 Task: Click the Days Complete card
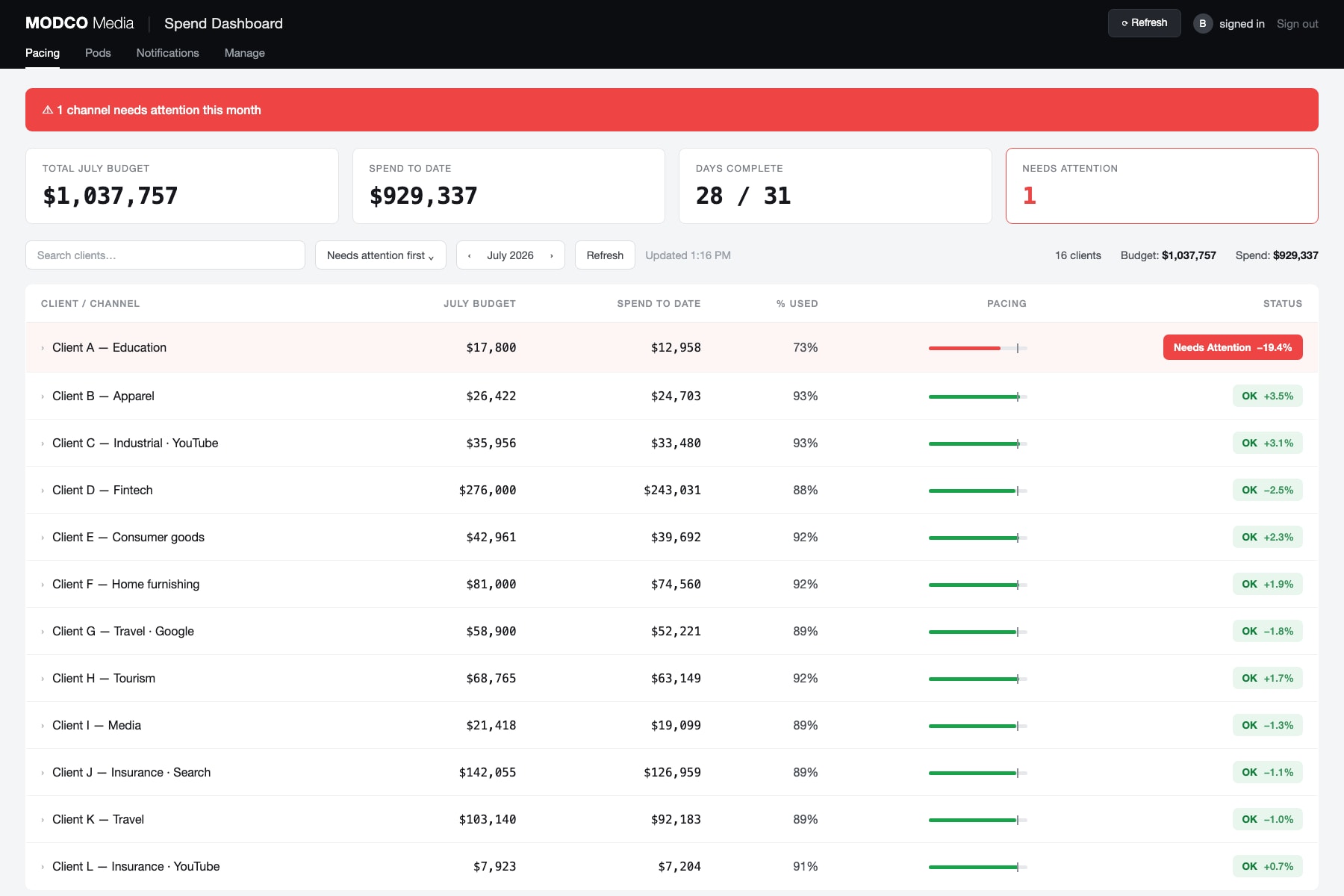[x=835, y=186]
